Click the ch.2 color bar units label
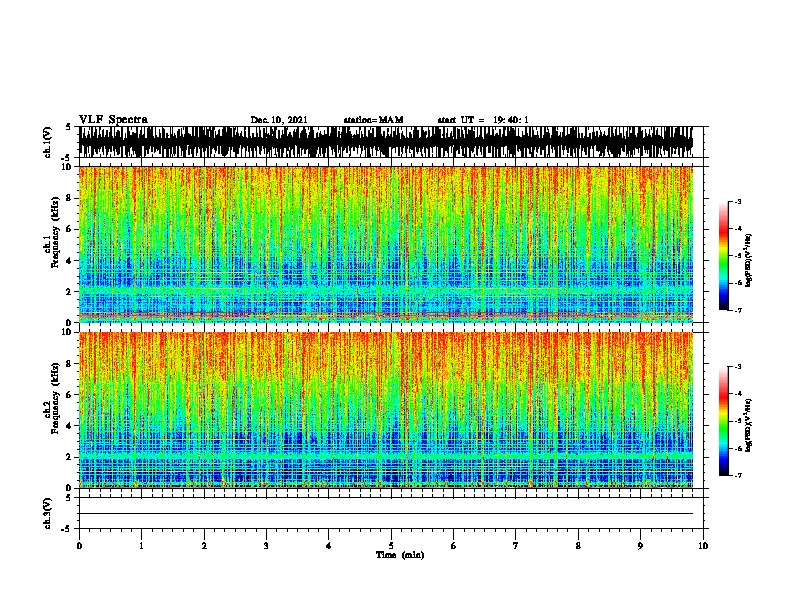This screenshot has height=612, width=792. pyautogui.click(x=749, y=425)
